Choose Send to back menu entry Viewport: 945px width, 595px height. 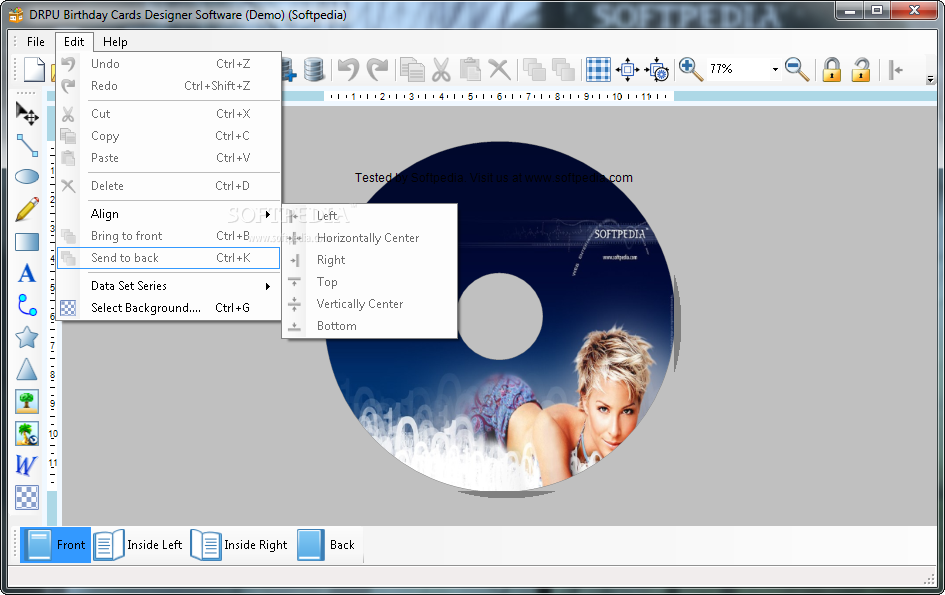click(x=169, y=257)
